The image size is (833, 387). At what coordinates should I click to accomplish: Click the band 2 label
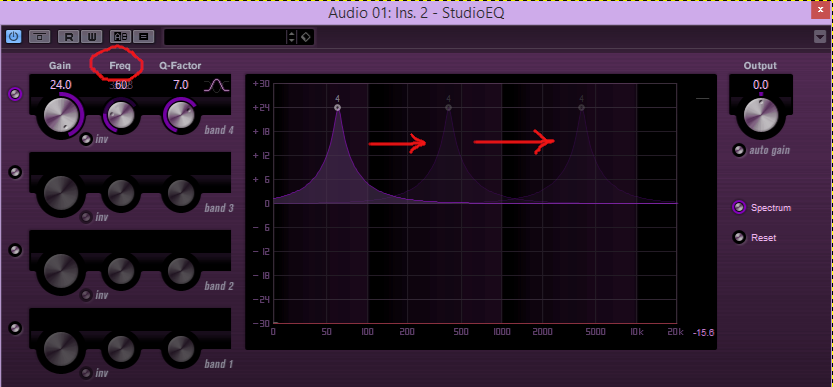(219, 286)
